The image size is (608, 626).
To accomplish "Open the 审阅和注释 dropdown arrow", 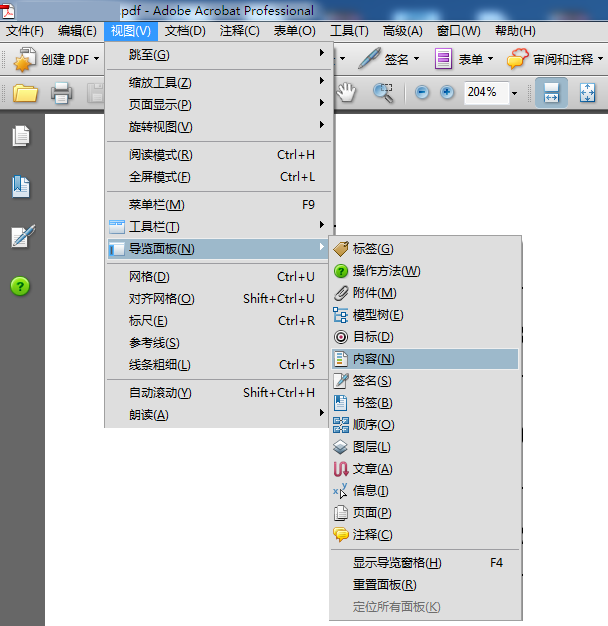I will point(600,59).
